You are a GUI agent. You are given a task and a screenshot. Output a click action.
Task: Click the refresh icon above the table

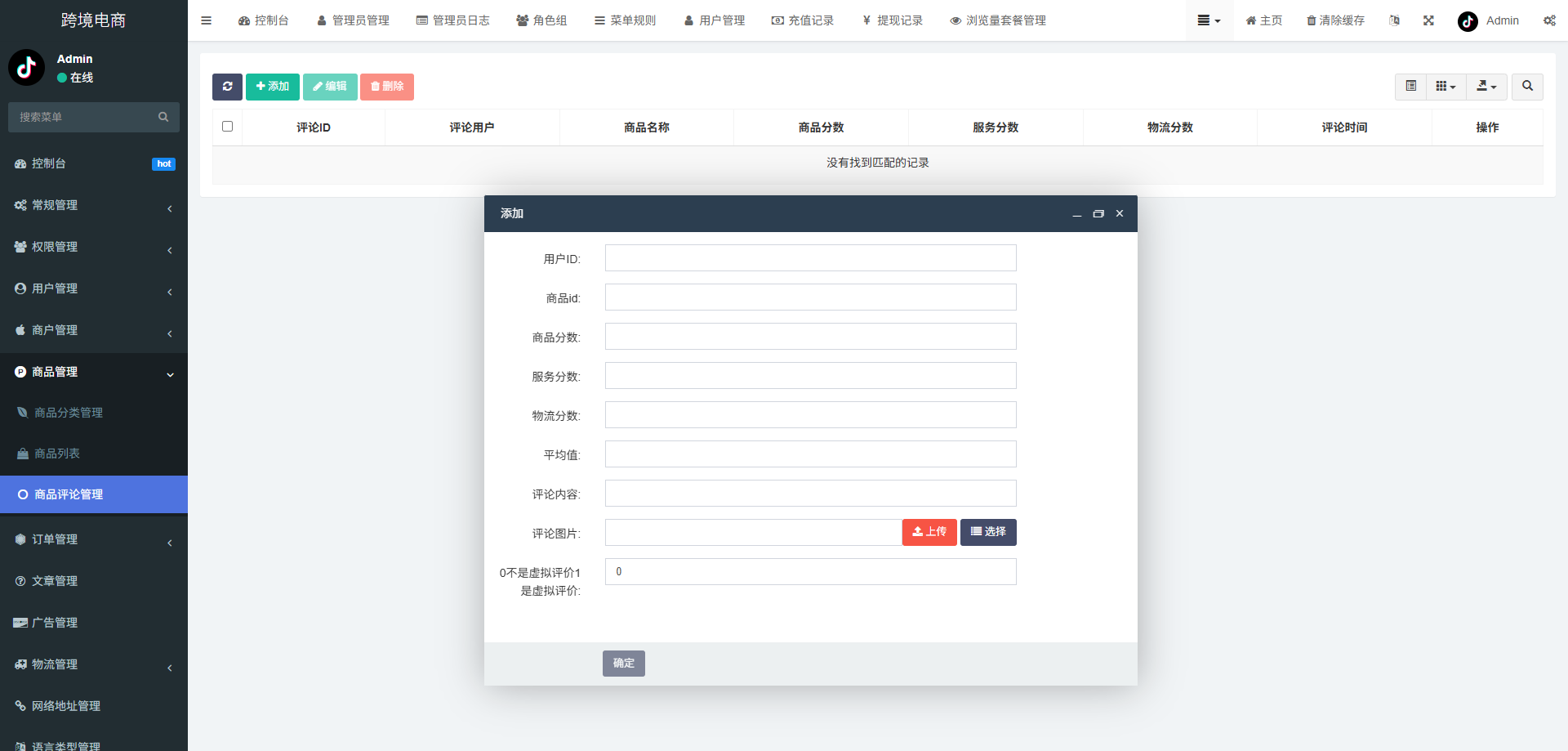click(x=227, y=87)
